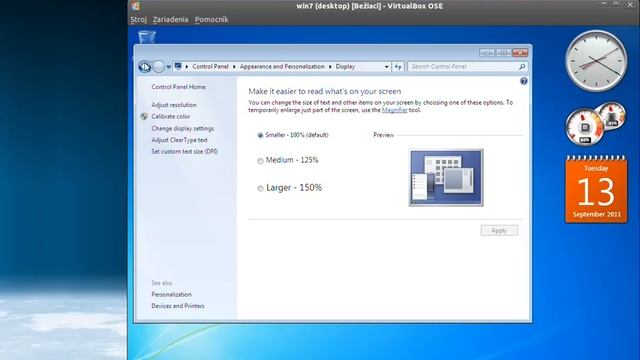The width and height of the screenshot is (640, 360).
Task: Open the address bar history dropdown
Action: (386, 67)
